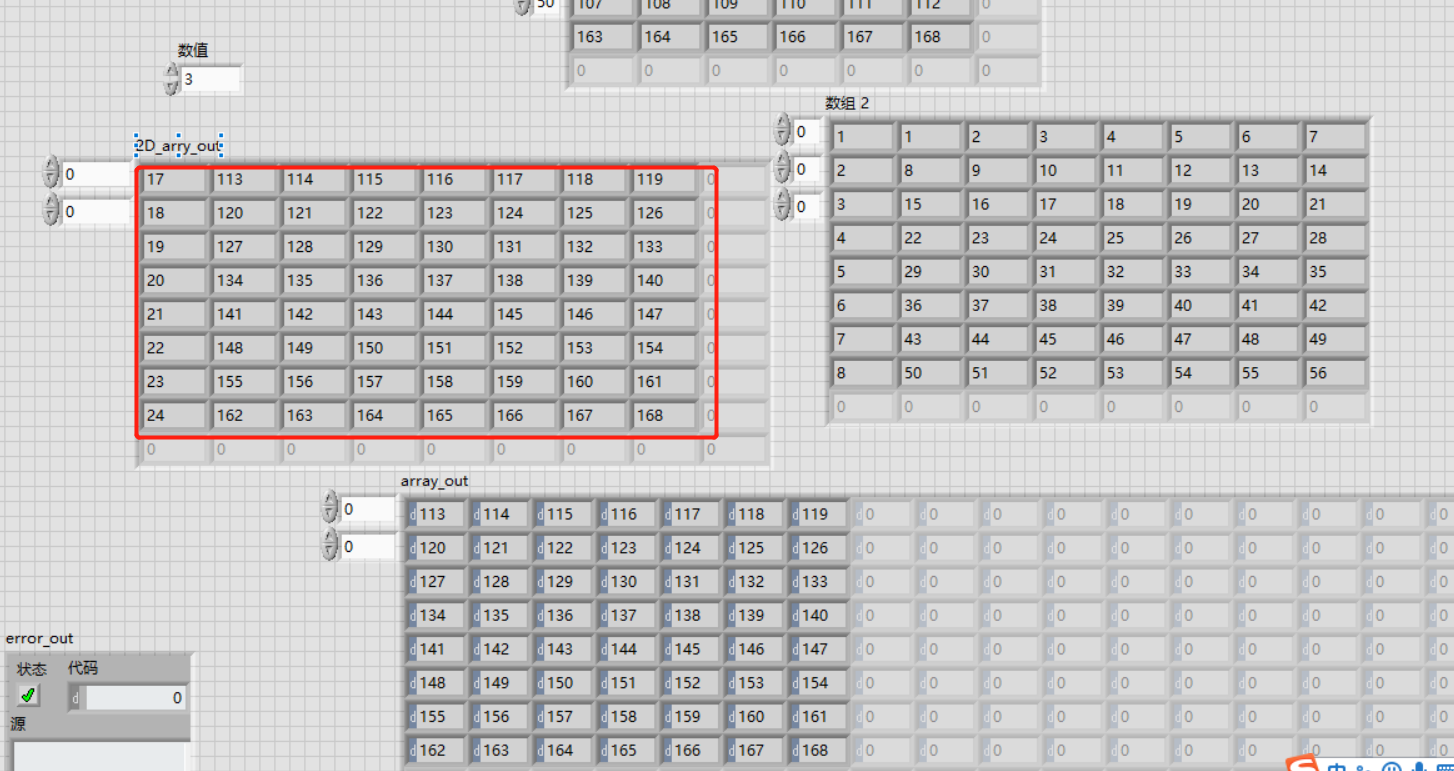Click cell 168 in 2D_arry_out
Image resolution: width=1454 pixels, height=771 pixels.
pyautogui.click(x=663, y=415)
